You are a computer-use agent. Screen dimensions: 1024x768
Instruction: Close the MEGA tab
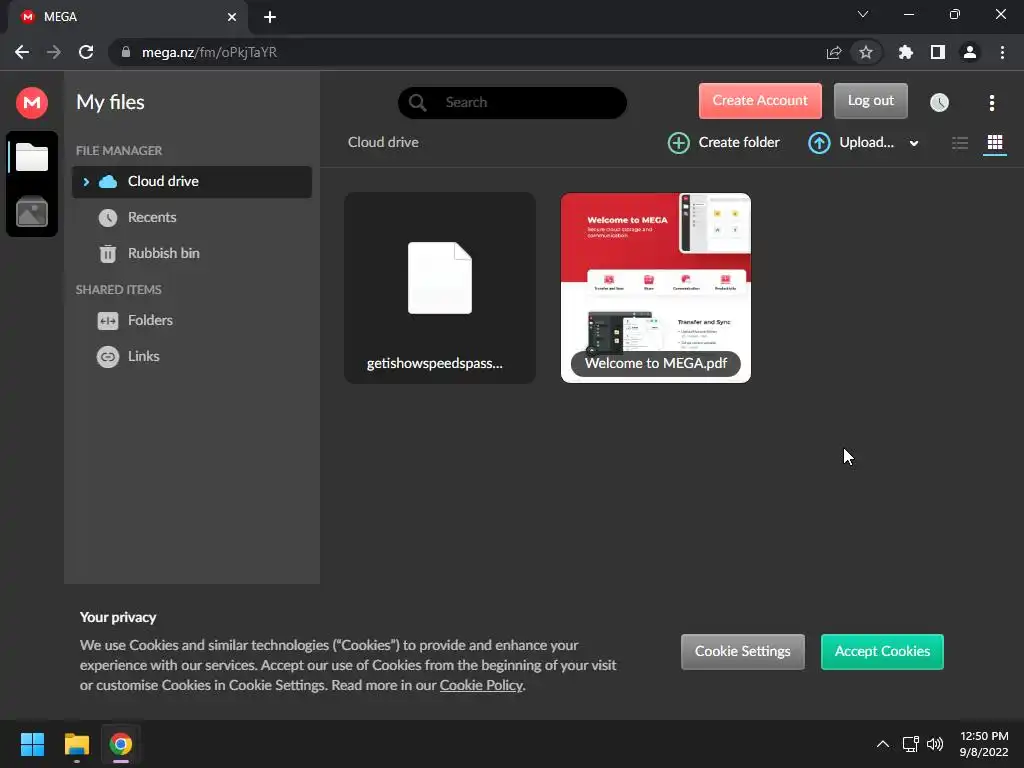click(232, 17)
